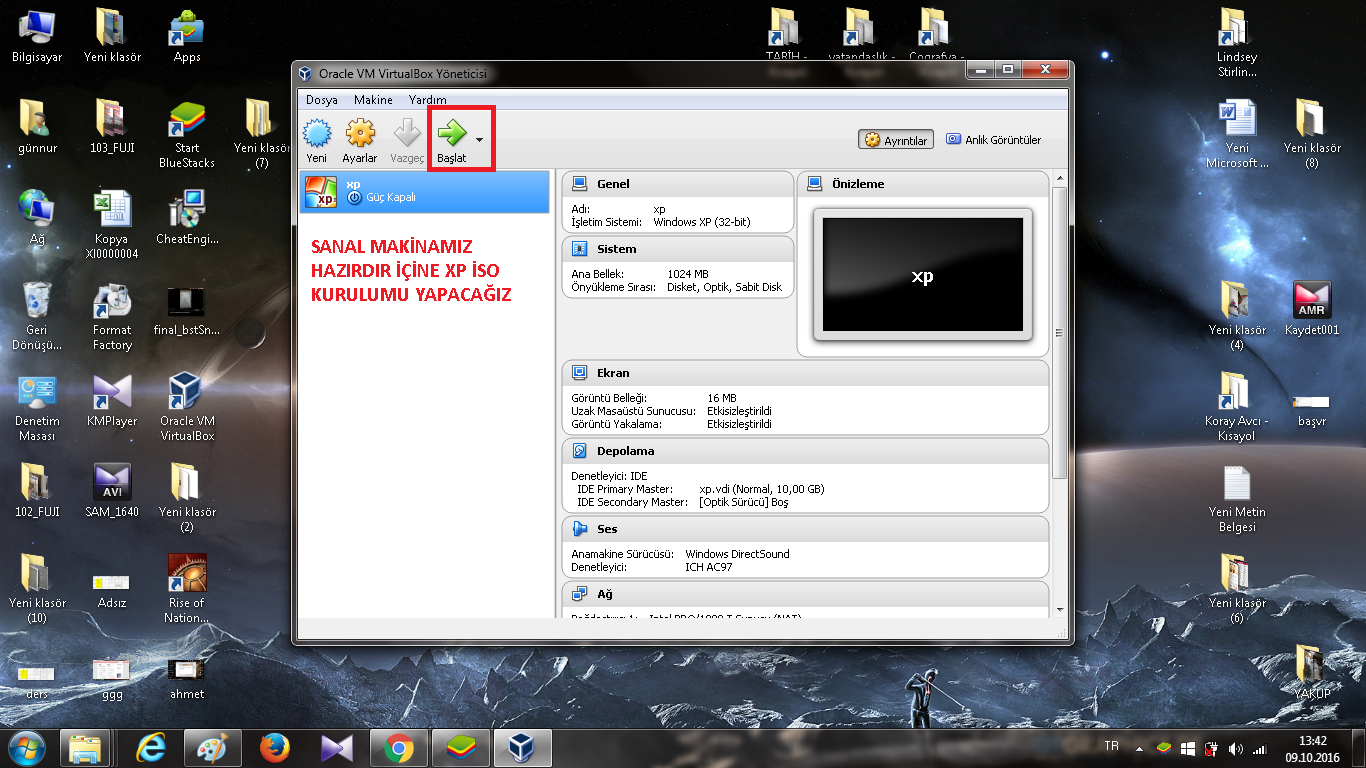
Task: Click the Bilgisayar desktop icon
Action: (37, 35)
